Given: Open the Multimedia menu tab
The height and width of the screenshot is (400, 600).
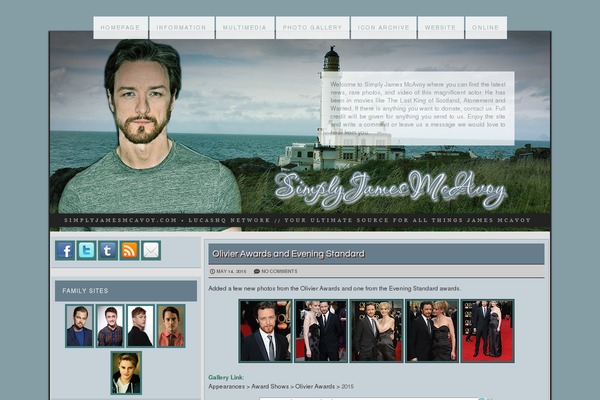Looking at the screenshot, I should pos(245,28).
